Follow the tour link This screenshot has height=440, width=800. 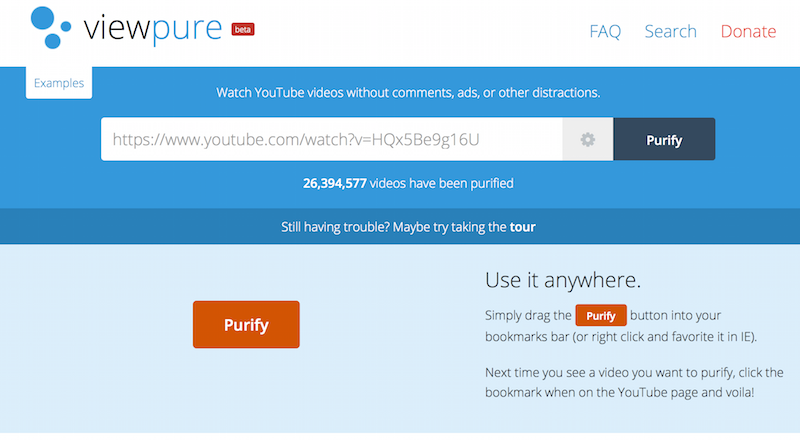(522, 227)
